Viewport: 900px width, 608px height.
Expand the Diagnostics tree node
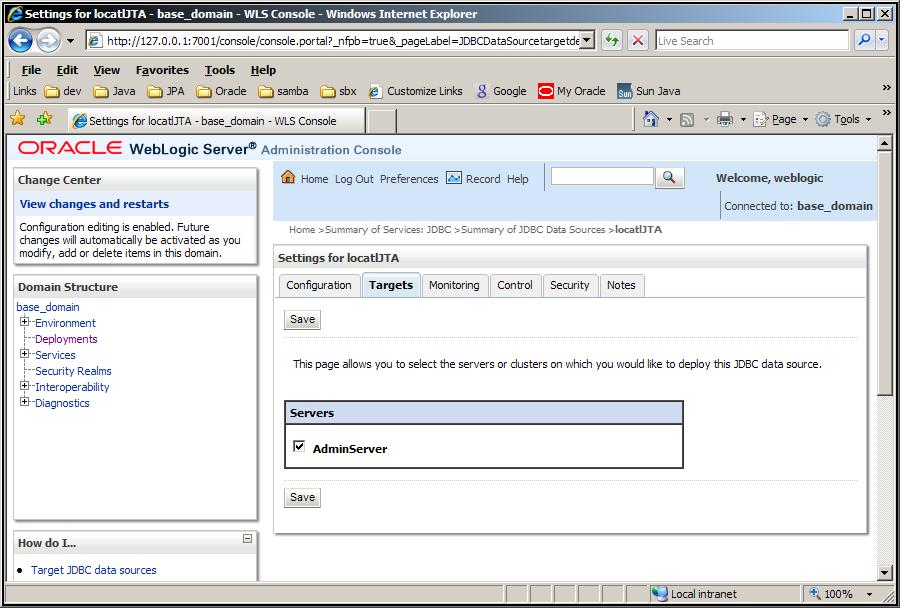coord(25,402)
